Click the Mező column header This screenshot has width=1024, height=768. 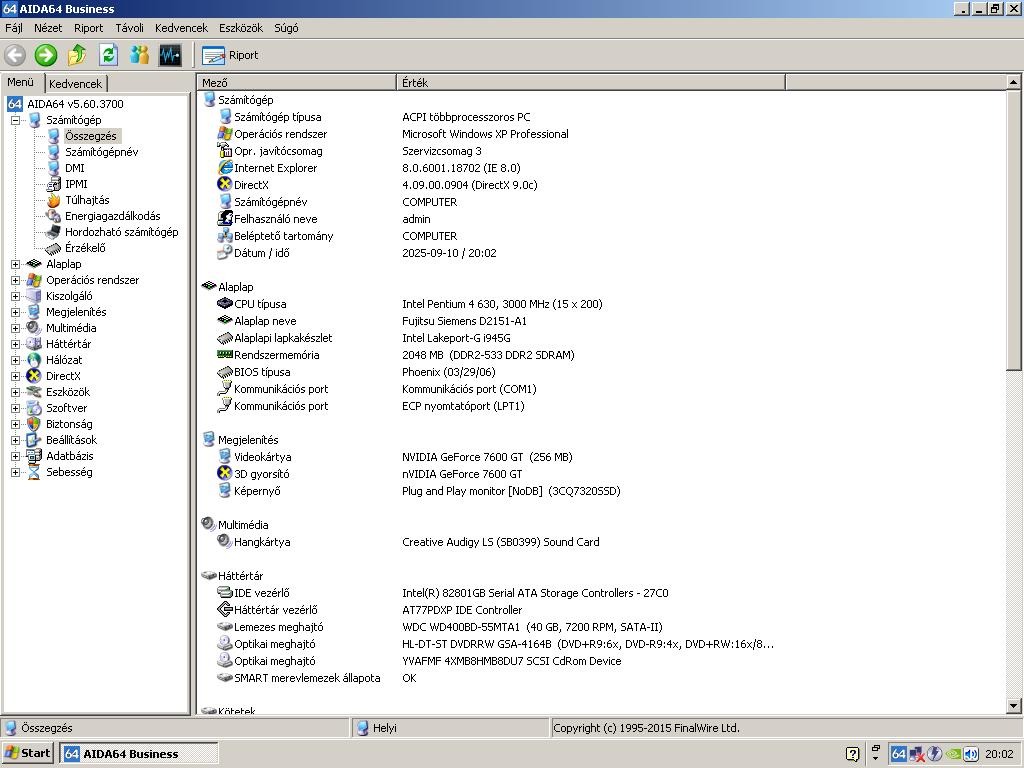click(x=296, y=83)
